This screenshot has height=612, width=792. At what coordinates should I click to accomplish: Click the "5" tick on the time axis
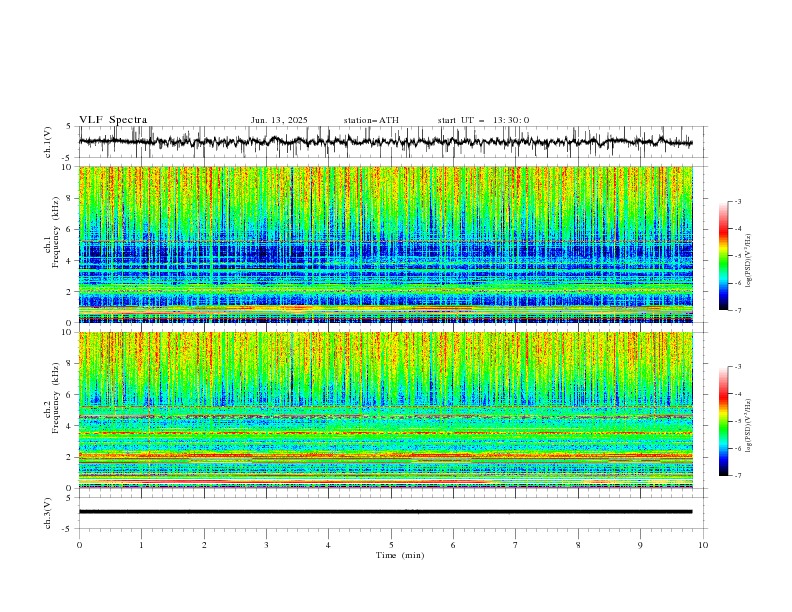(391, 545)
